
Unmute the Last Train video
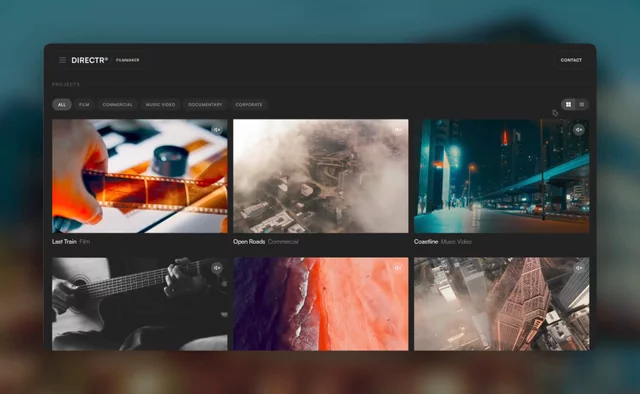pos(217,130)
